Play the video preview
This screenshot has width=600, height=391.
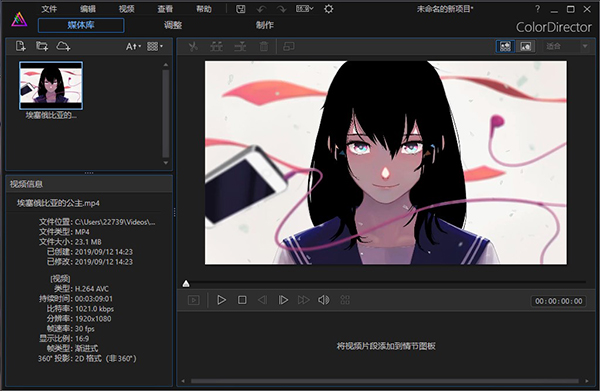click(x=221, y=300)
